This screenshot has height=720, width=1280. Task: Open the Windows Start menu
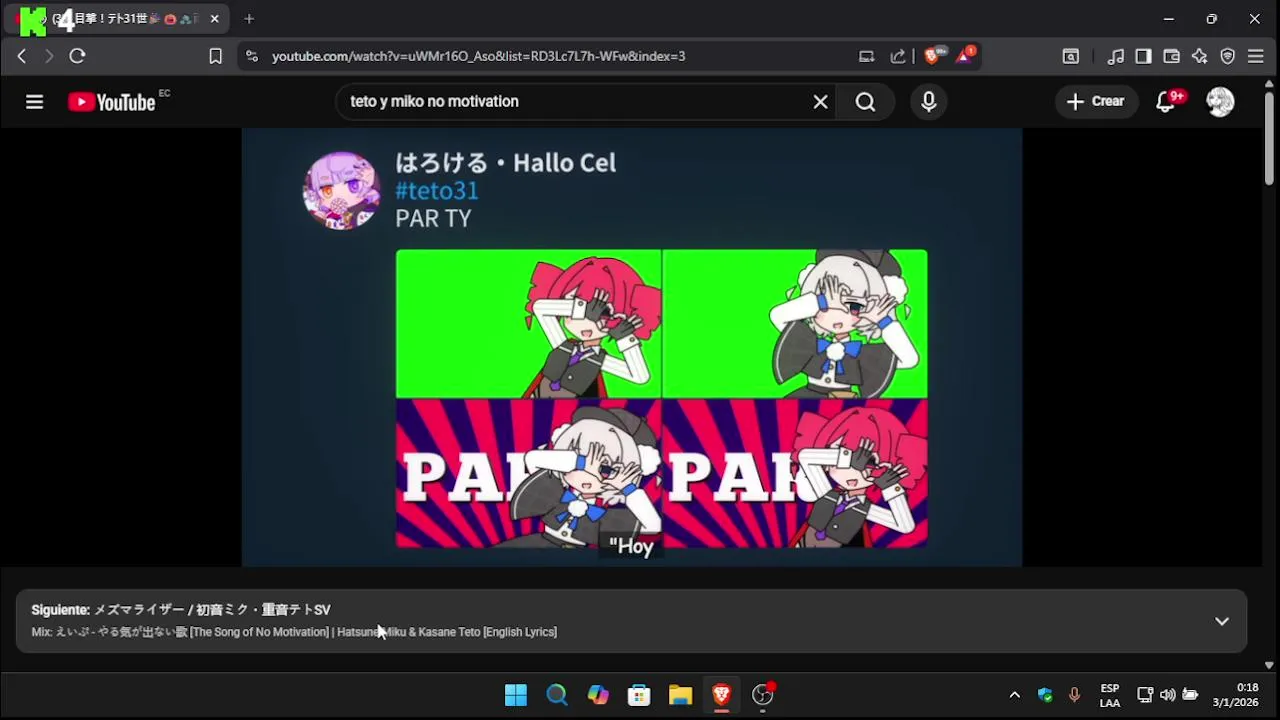coord(516,695)
